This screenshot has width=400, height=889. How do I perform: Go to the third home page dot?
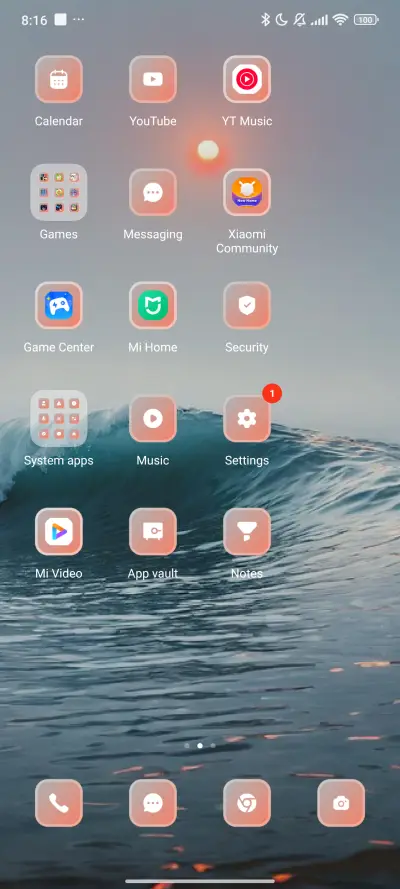coord(213,746)
